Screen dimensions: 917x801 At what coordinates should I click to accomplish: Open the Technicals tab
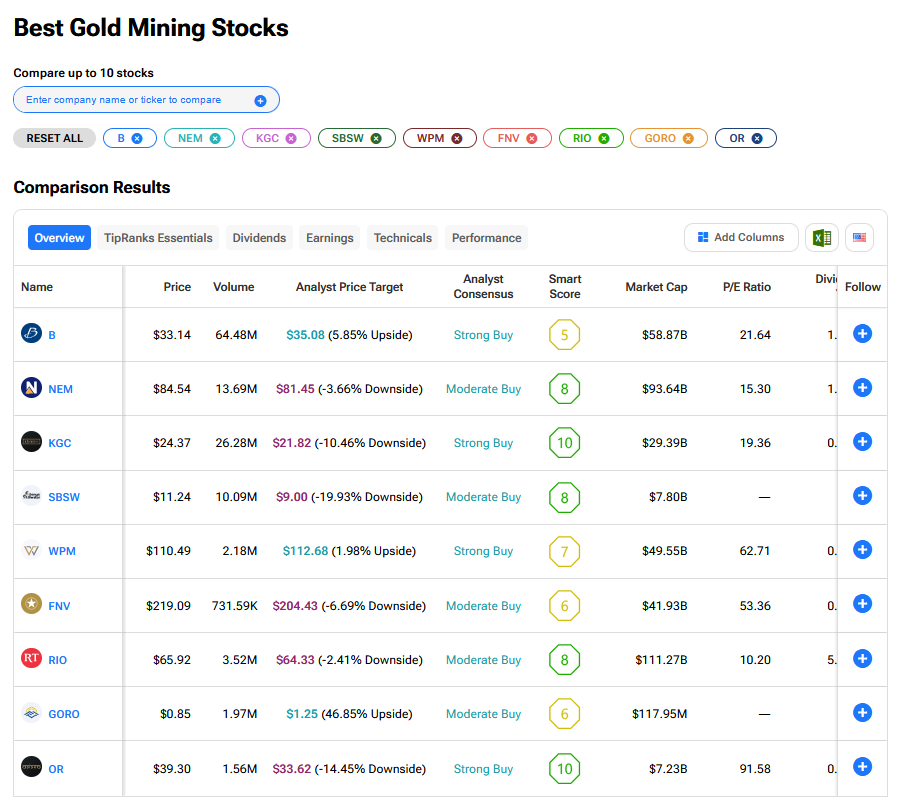coord(403,238)
